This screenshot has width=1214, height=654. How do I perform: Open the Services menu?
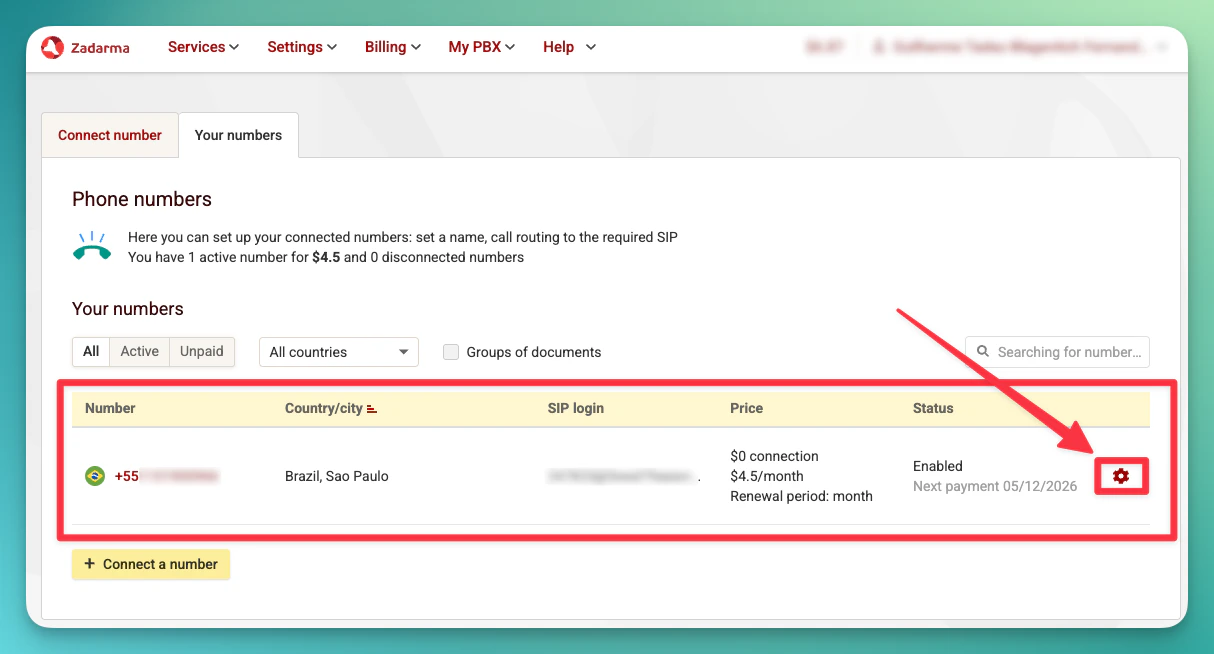tap(204, 47)
